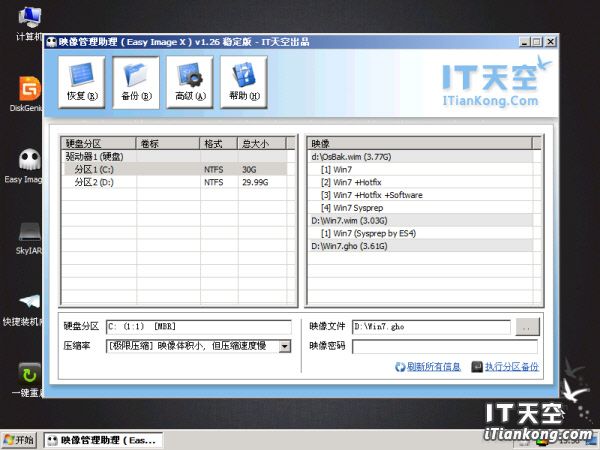Click the 硬盘分区 column header
The width and height of the screenshot is (600, 450).
click(99, 143)
